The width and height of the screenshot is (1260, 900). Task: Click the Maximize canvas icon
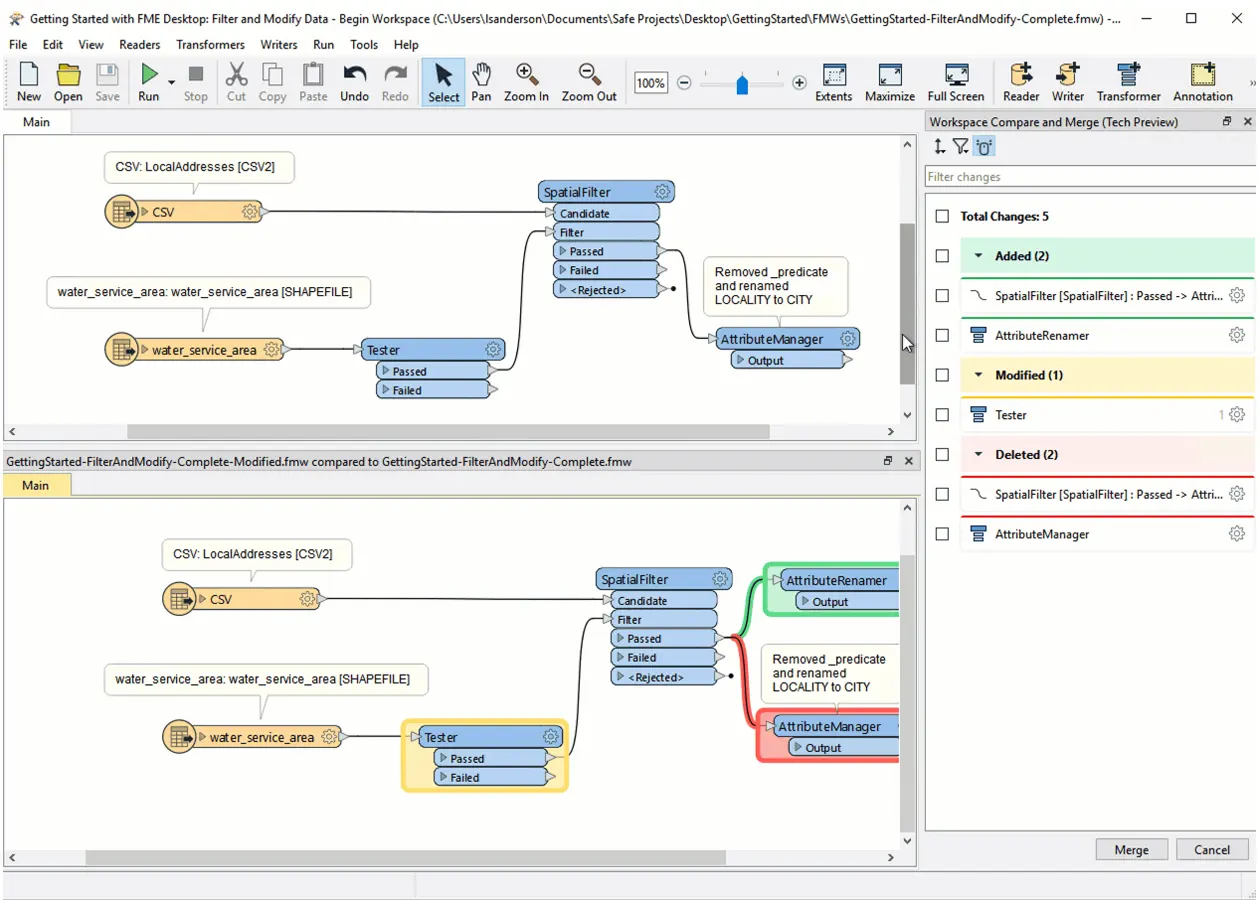click(x=890, y=75)
